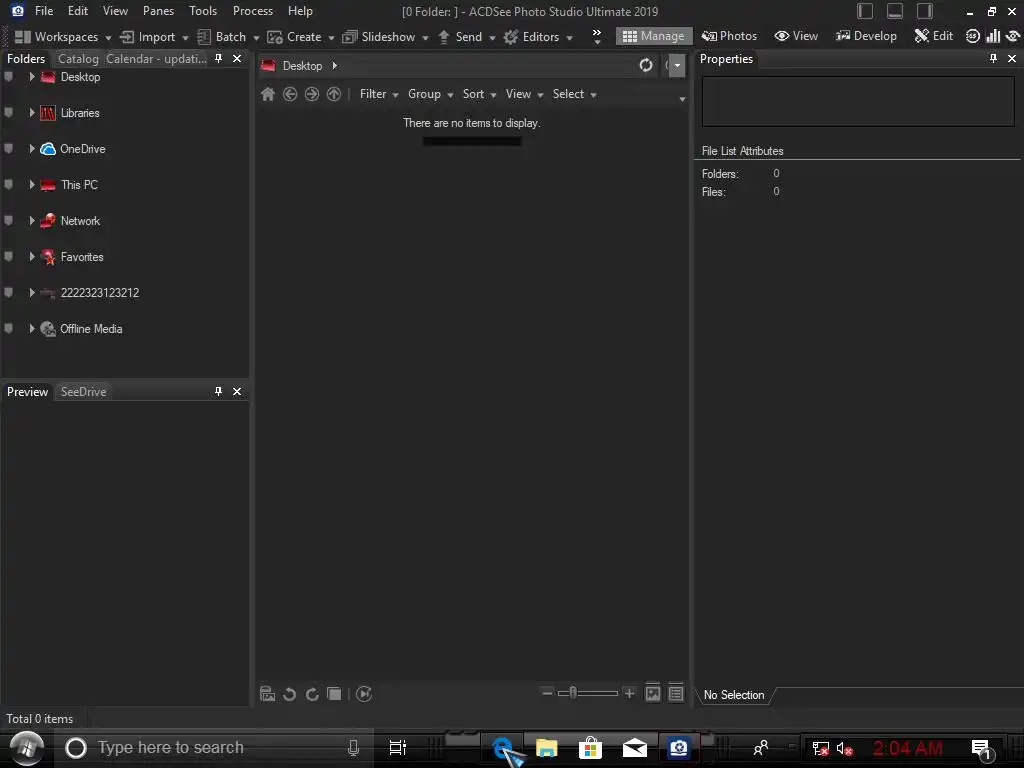Click the add to image basket icon
Viewport: 1024px width, 768px height.
[x=267, y=694]
